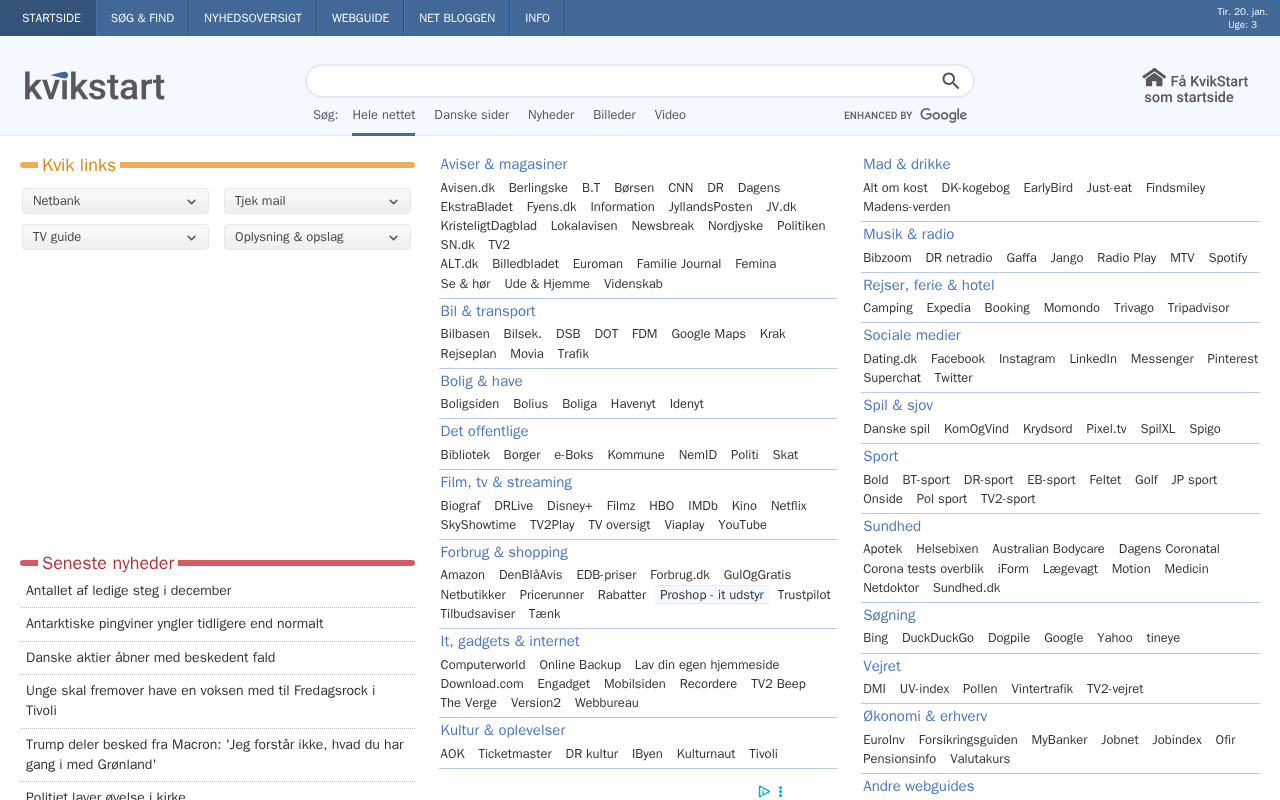Open the Nyhedsoversigt menu item
The width and height of the screenshot is (1280, 800).
(252, 18)
